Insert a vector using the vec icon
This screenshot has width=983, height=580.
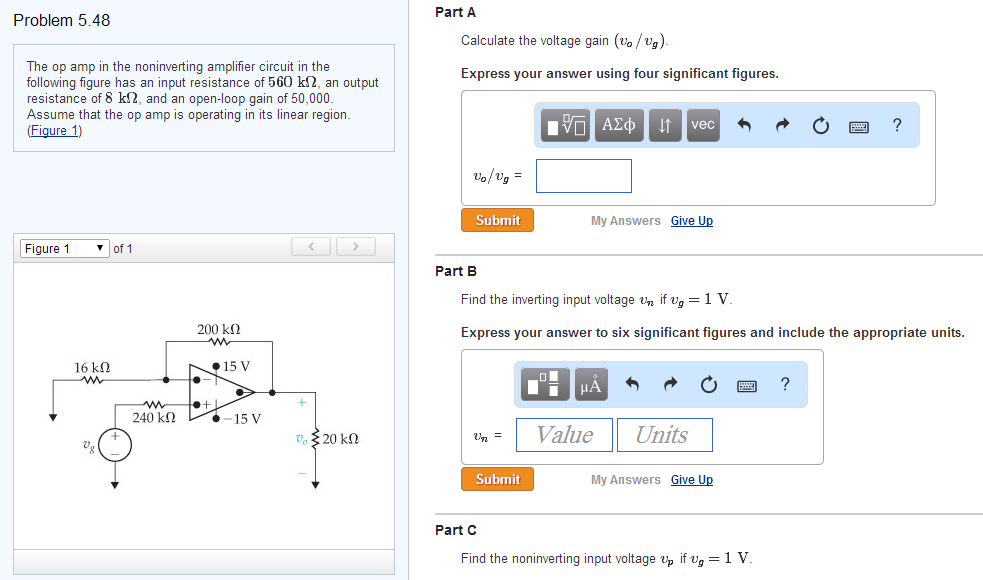(702, 124)
